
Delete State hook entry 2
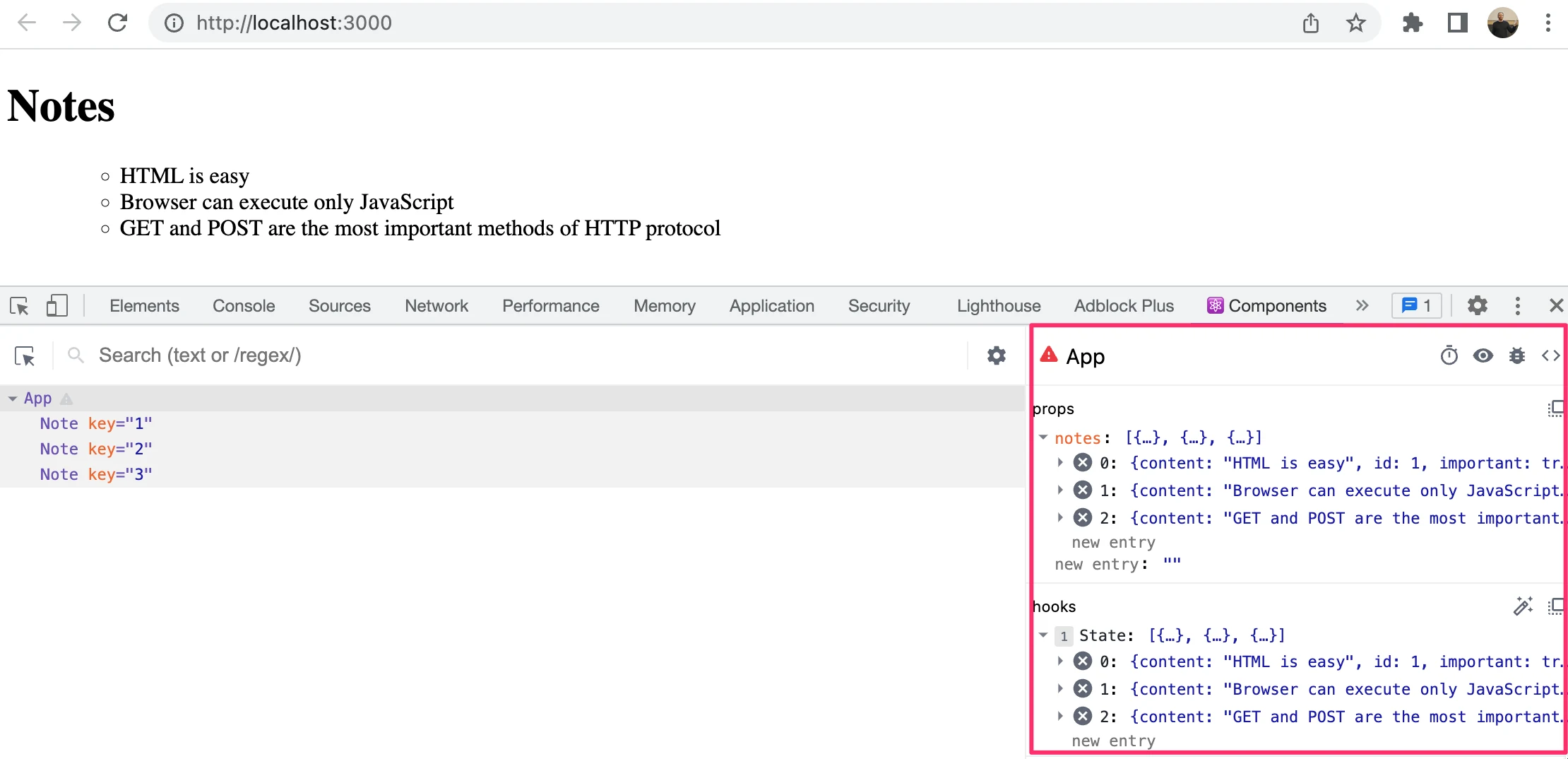1082,717
